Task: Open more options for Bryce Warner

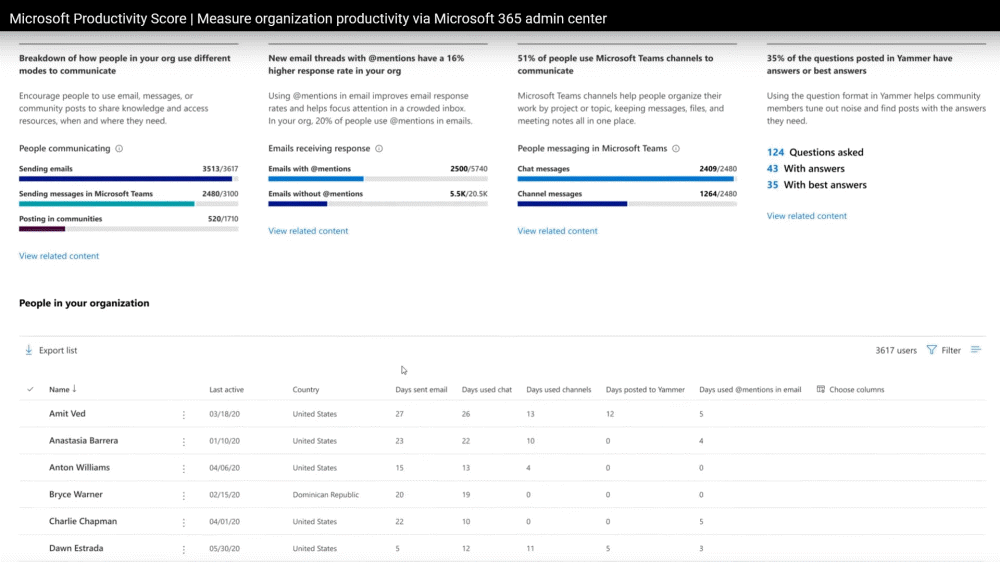Action: pos(183,495)
